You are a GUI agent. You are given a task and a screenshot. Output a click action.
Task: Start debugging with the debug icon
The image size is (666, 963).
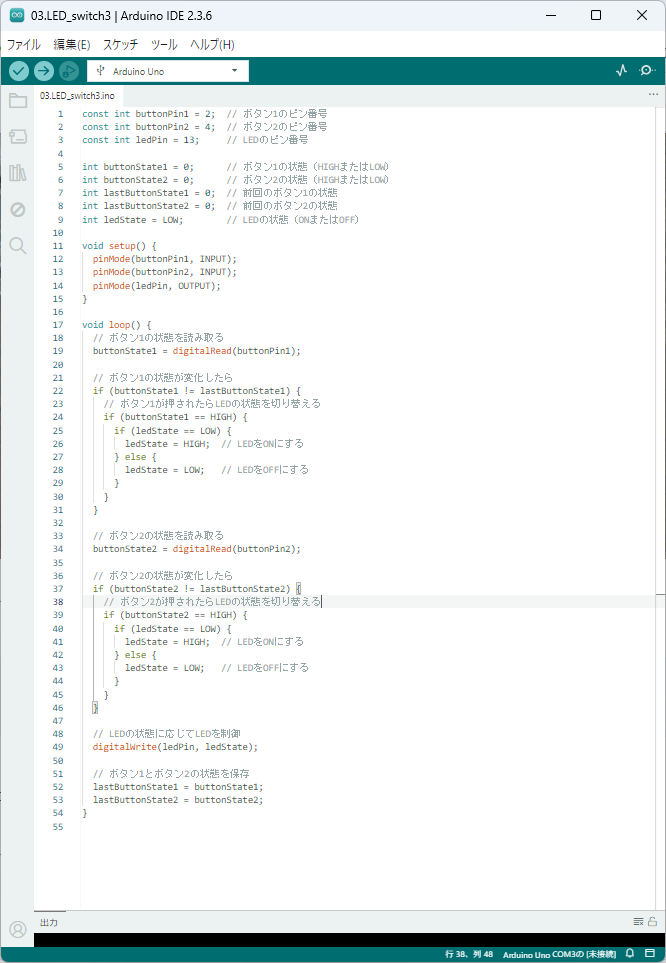point(69,71)
